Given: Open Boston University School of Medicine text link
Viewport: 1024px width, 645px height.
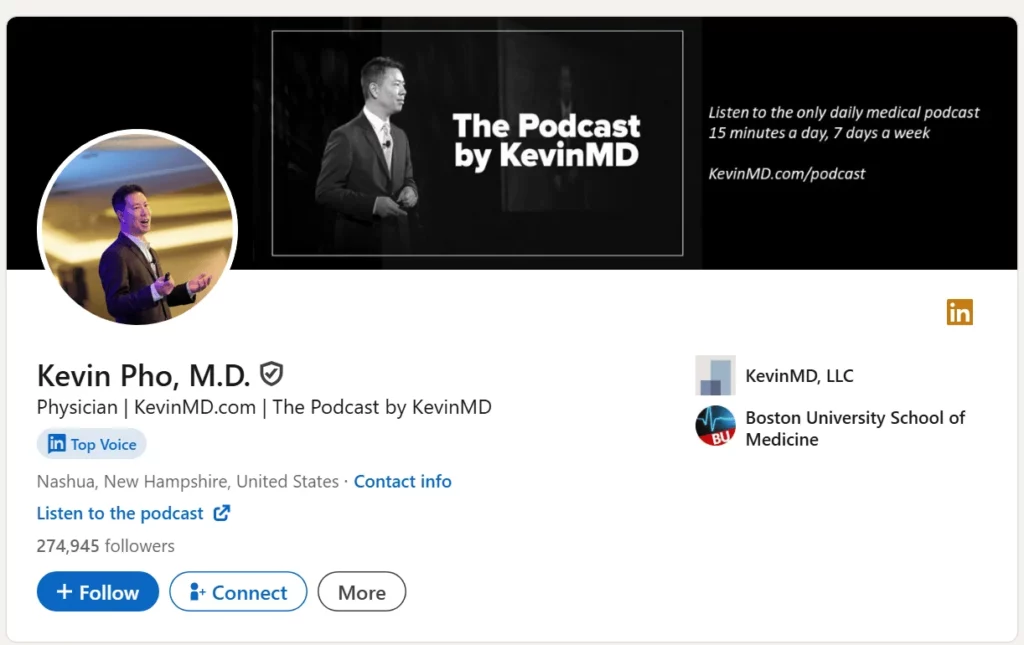Looking at the screenshot, I should pyautogui.click(x=854, y=428).
